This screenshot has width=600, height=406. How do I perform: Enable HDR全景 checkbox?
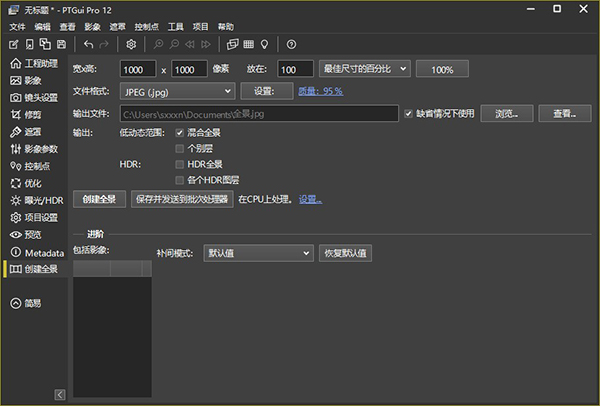point(179,165)
